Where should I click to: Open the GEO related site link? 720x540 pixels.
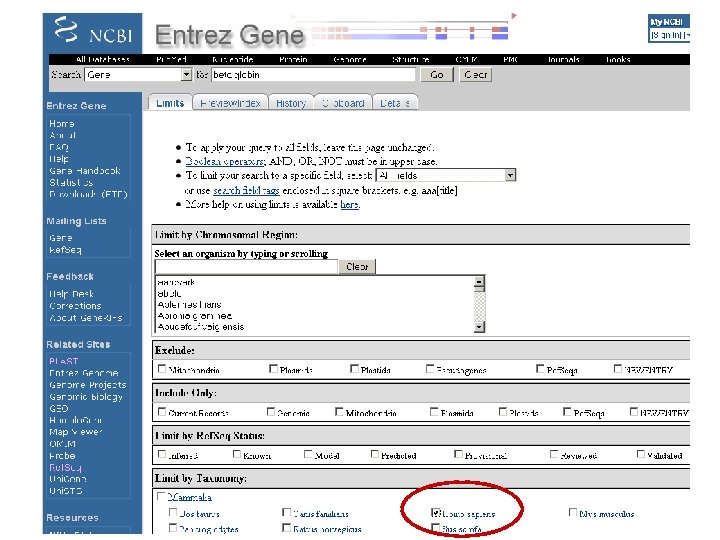click(59, 408)
